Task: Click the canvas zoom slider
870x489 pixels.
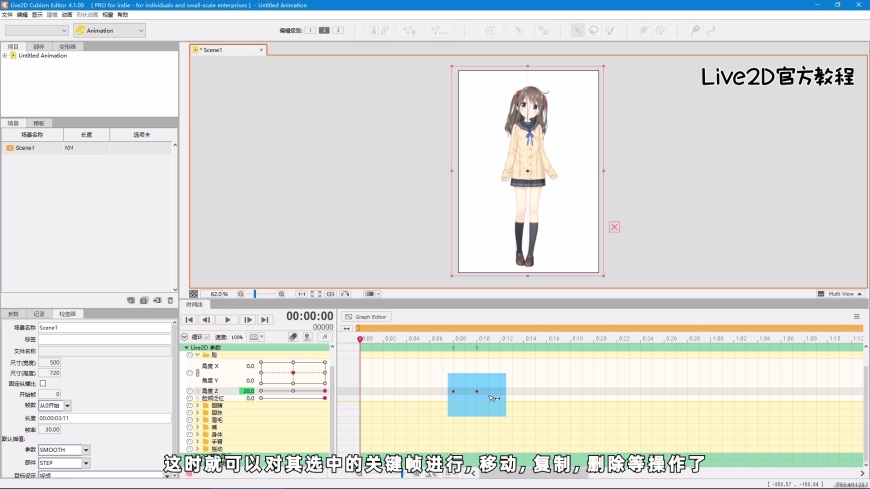Action: pos(261,294)
